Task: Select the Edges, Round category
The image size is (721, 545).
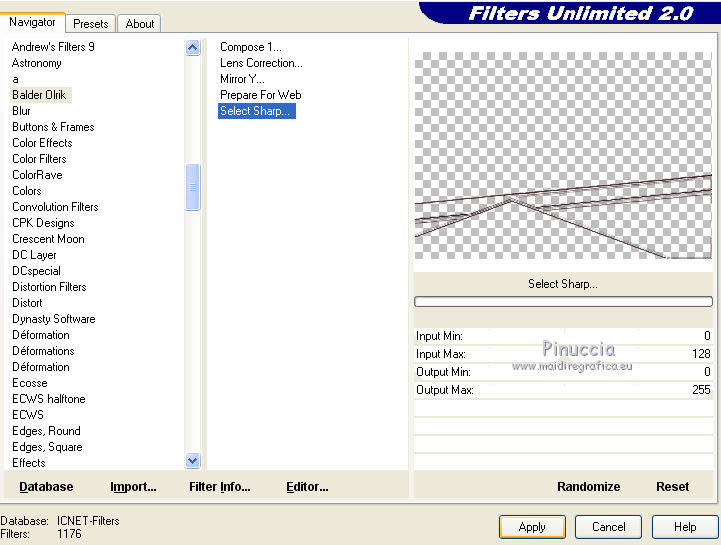Action: [46, 431]
